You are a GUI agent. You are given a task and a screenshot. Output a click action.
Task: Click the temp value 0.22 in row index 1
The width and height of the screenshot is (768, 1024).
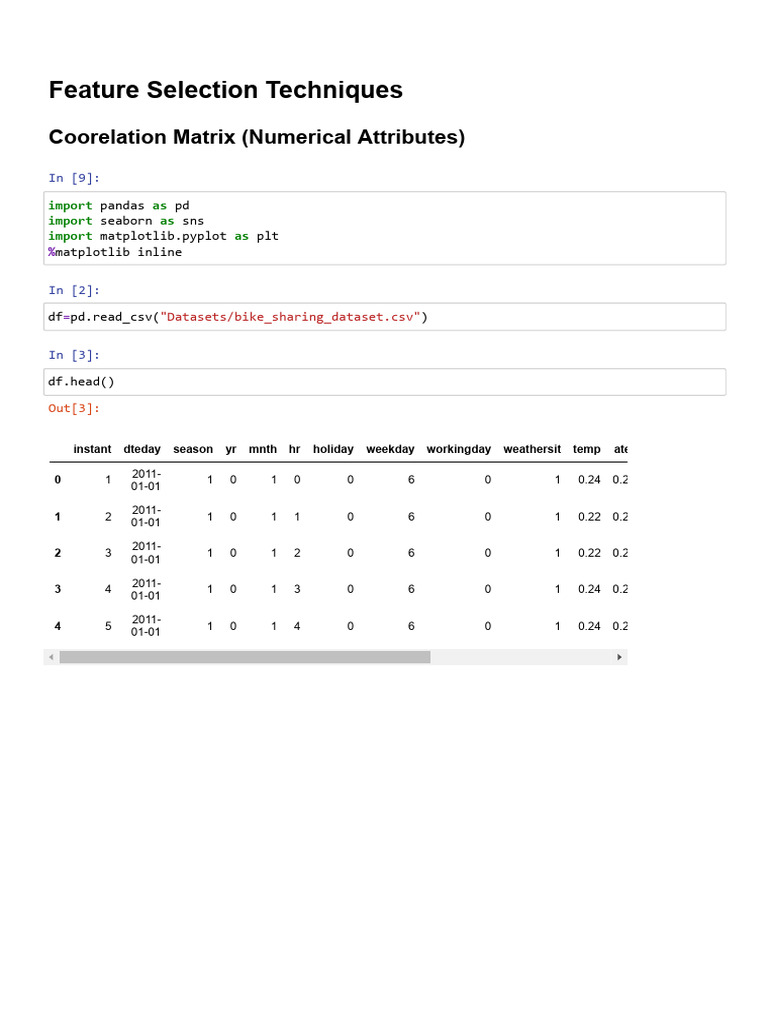coord(589,517)
